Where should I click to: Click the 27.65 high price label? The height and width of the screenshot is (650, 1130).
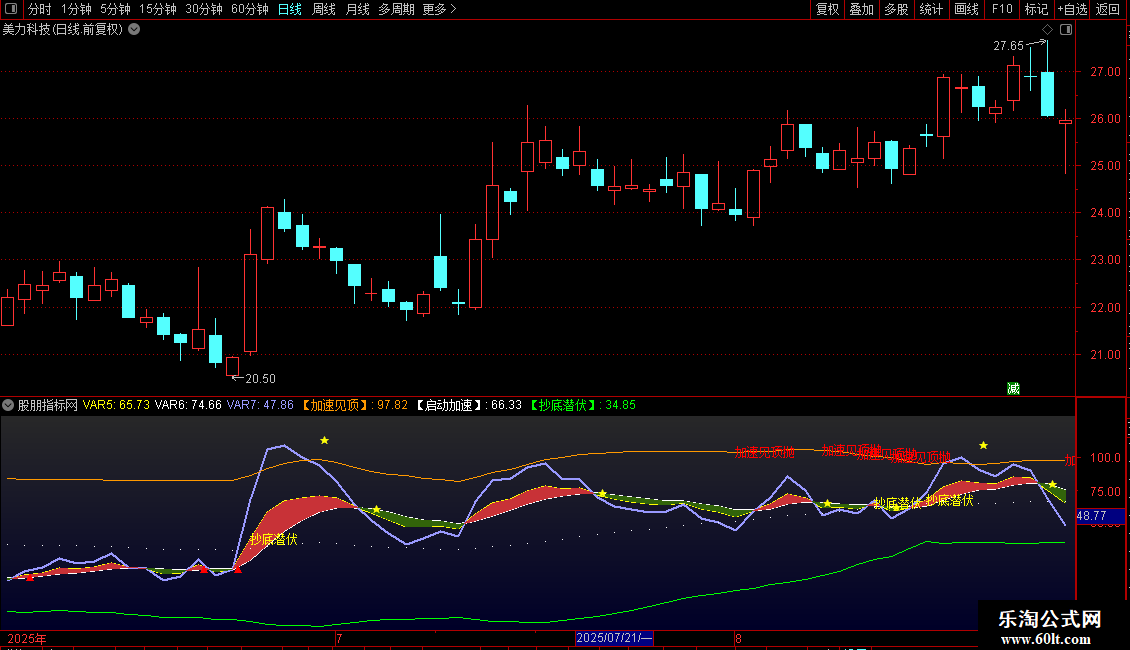[x=1008, y=46]
